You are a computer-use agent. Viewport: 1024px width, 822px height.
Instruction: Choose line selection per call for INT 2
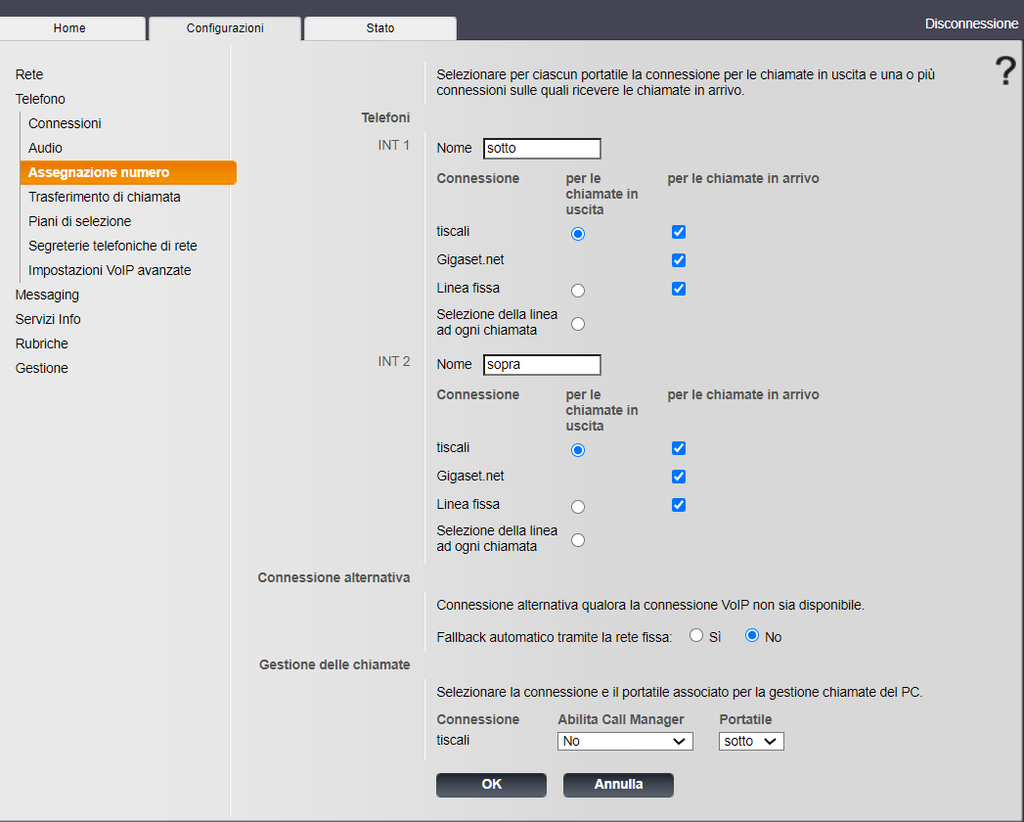[x=578, y=540]
